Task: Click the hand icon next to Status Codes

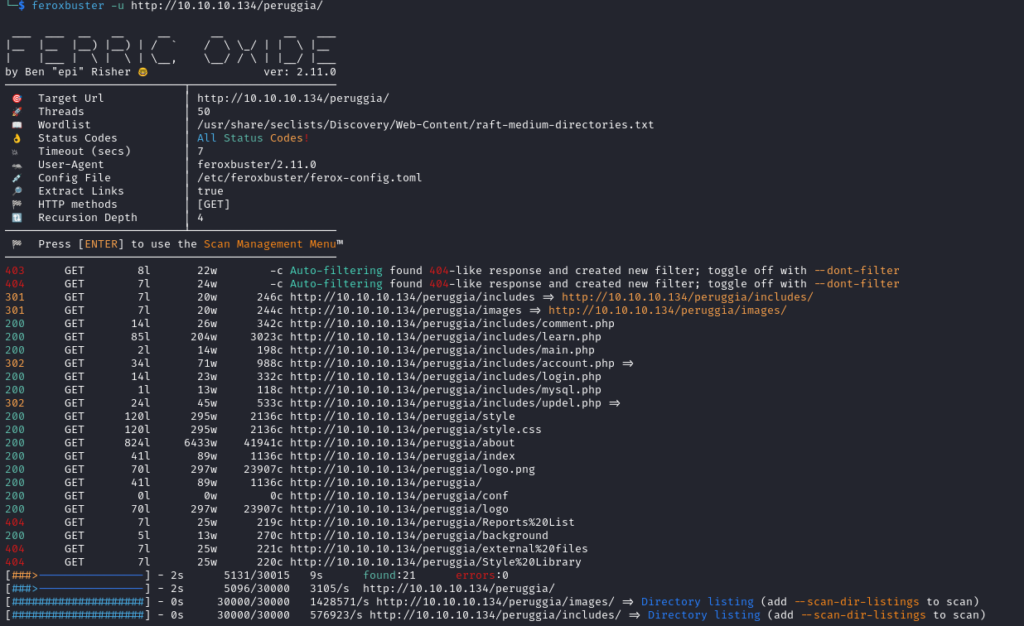Action: pos(16,138)
